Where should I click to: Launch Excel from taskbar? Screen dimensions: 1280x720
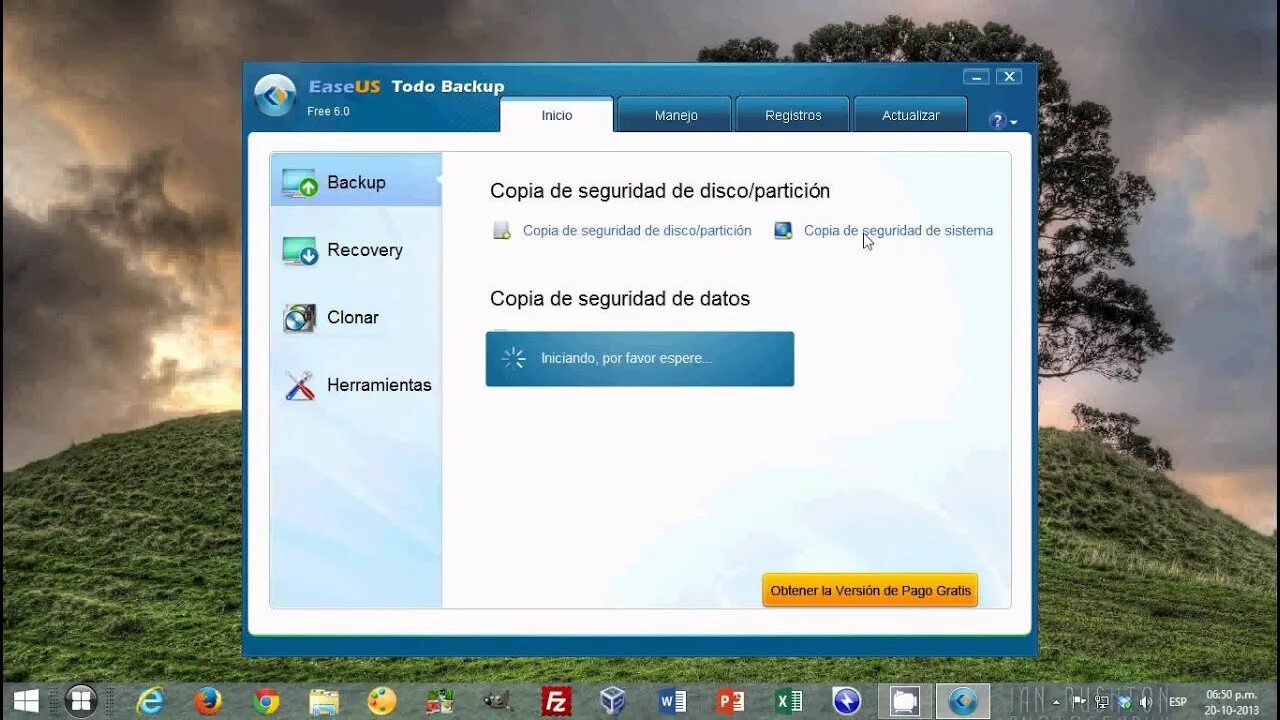[789, 701]
